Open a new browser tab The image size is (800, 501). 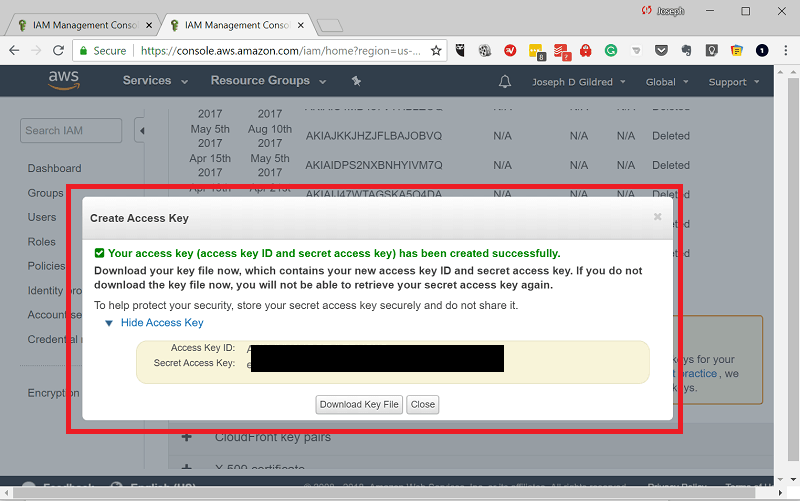click(330, 26)
